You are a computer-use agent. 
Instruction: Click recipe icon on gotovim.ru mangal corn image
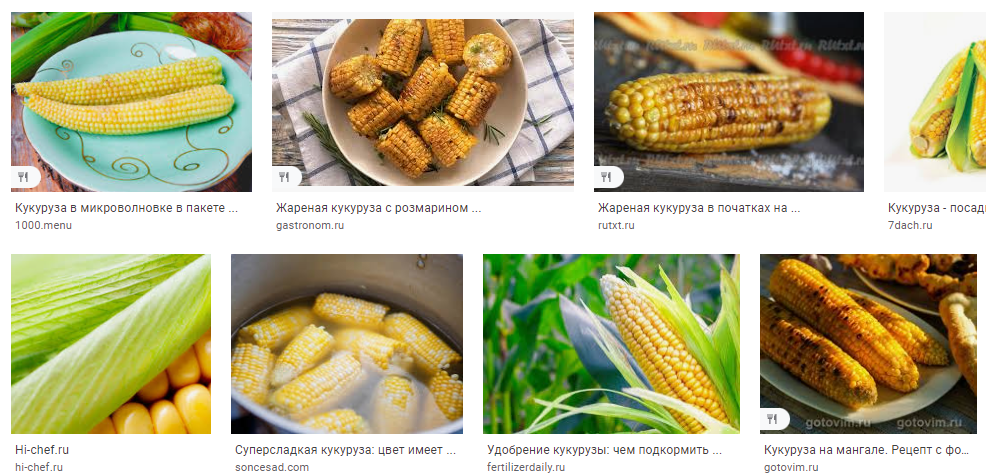773,419
